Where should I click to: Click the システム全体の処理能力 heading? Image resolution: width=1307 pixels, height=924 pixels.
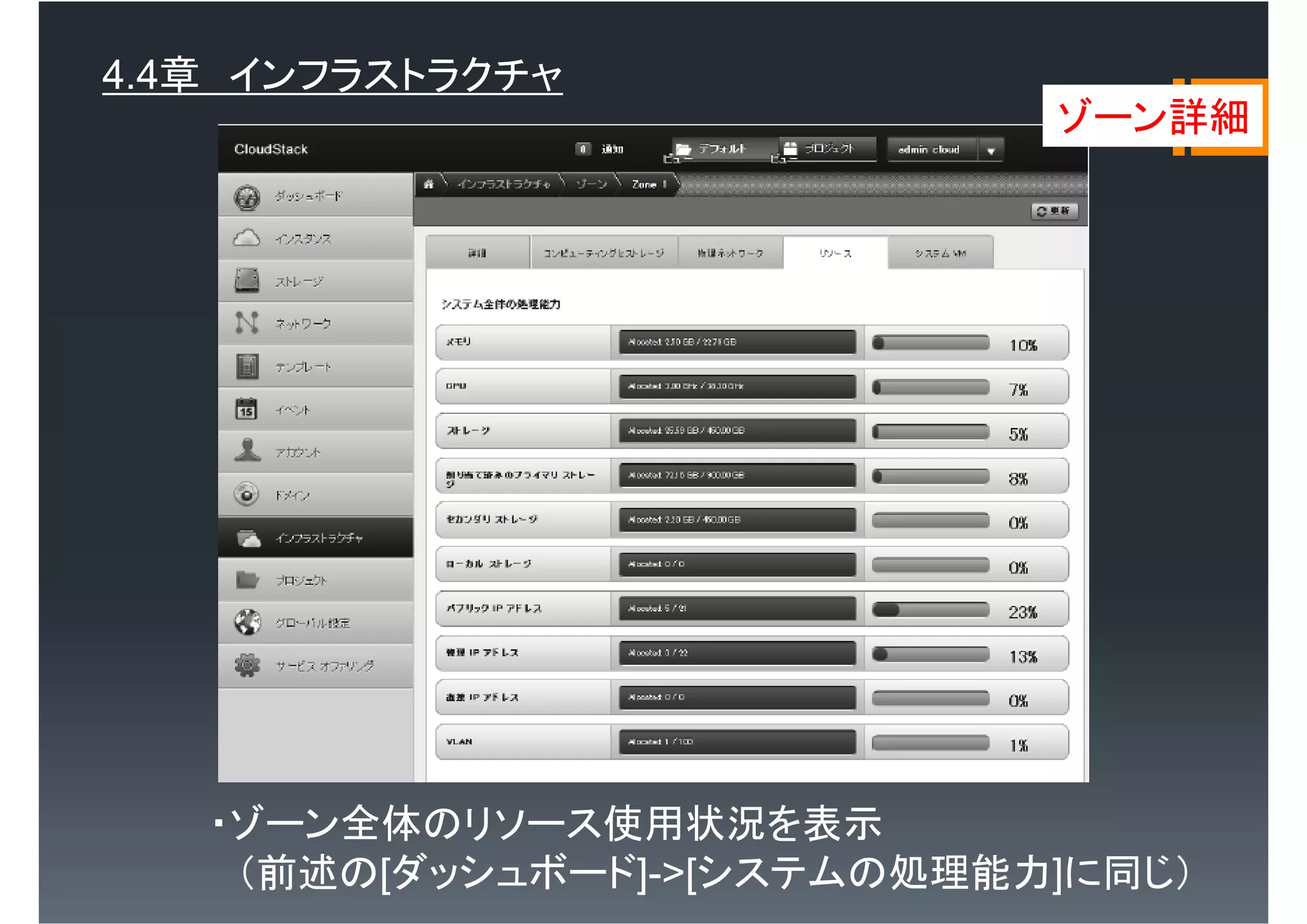pos(501,304)
